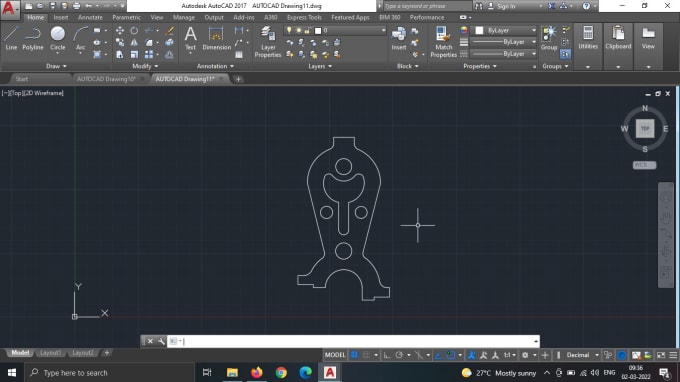Open the View panel on the ribbon
Image resolution: width=680 pixels, height=382 pixels.
click(648, 38)
